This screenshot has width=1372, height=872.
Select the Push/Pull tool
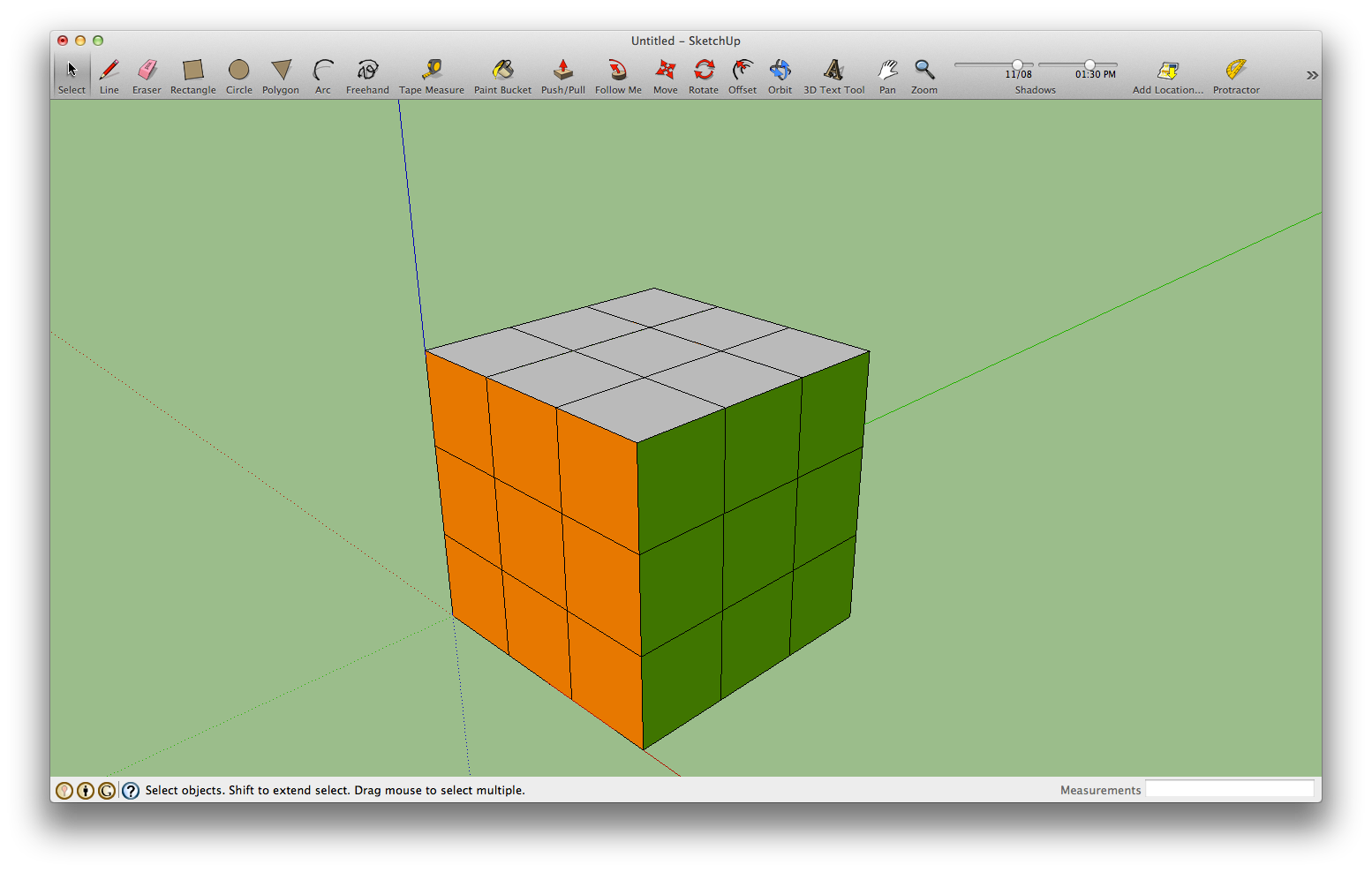[562, 71]
